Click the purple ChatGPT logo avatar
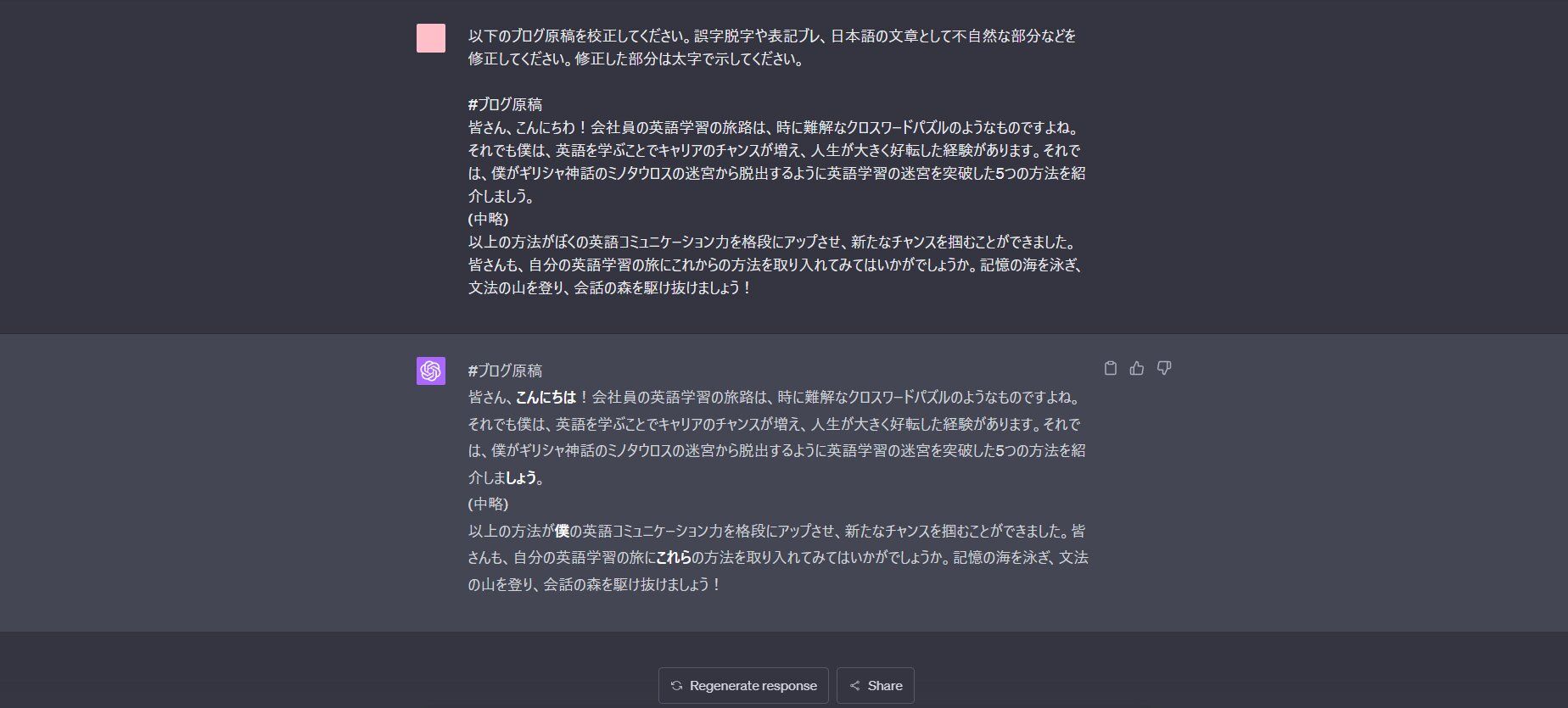Image resolution: width=1568 pixels, height=708 pixels. click(x=431, y=371)
